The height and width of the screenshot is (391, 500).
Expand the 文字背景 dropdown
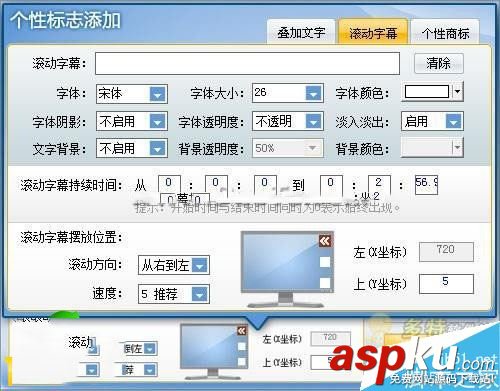tap(132, 148)
